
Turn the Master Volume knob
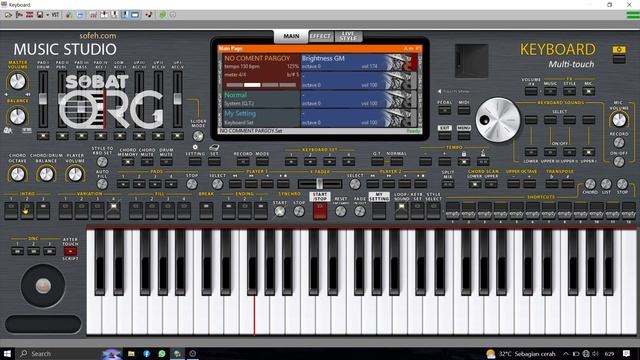17,81
